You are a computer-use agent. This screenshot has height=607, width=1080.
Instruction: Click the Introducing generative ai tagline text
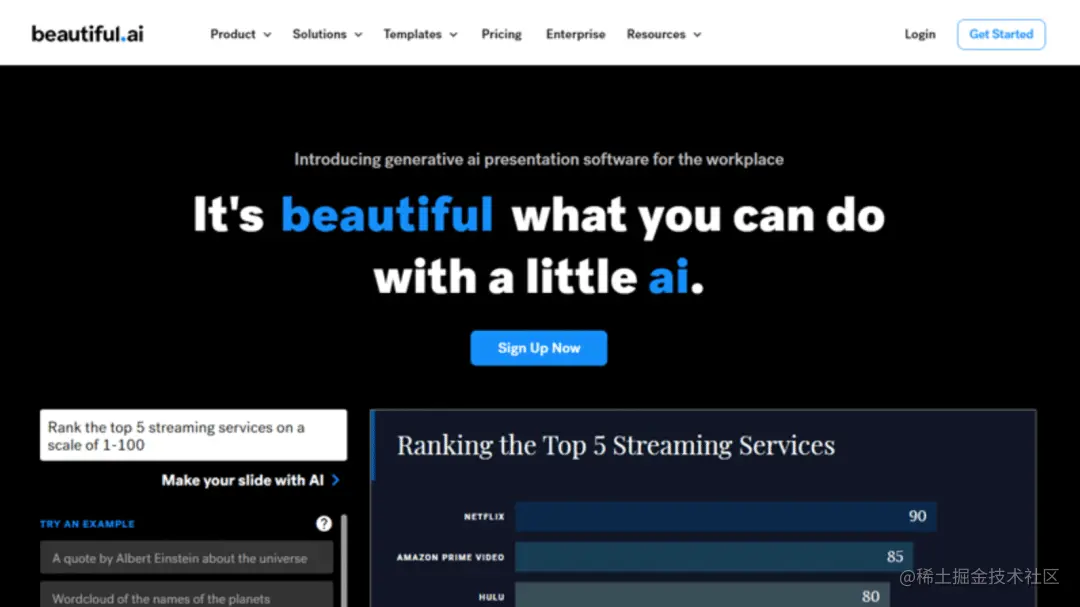(539, 159)
